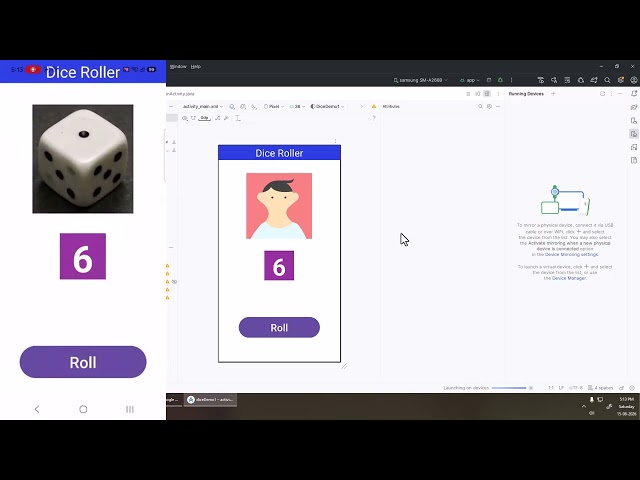Viewport: 640px width, 480px height.
Task: Expand the collapsed toolbar chevron beside the warning icon
Action: [362, 107]
